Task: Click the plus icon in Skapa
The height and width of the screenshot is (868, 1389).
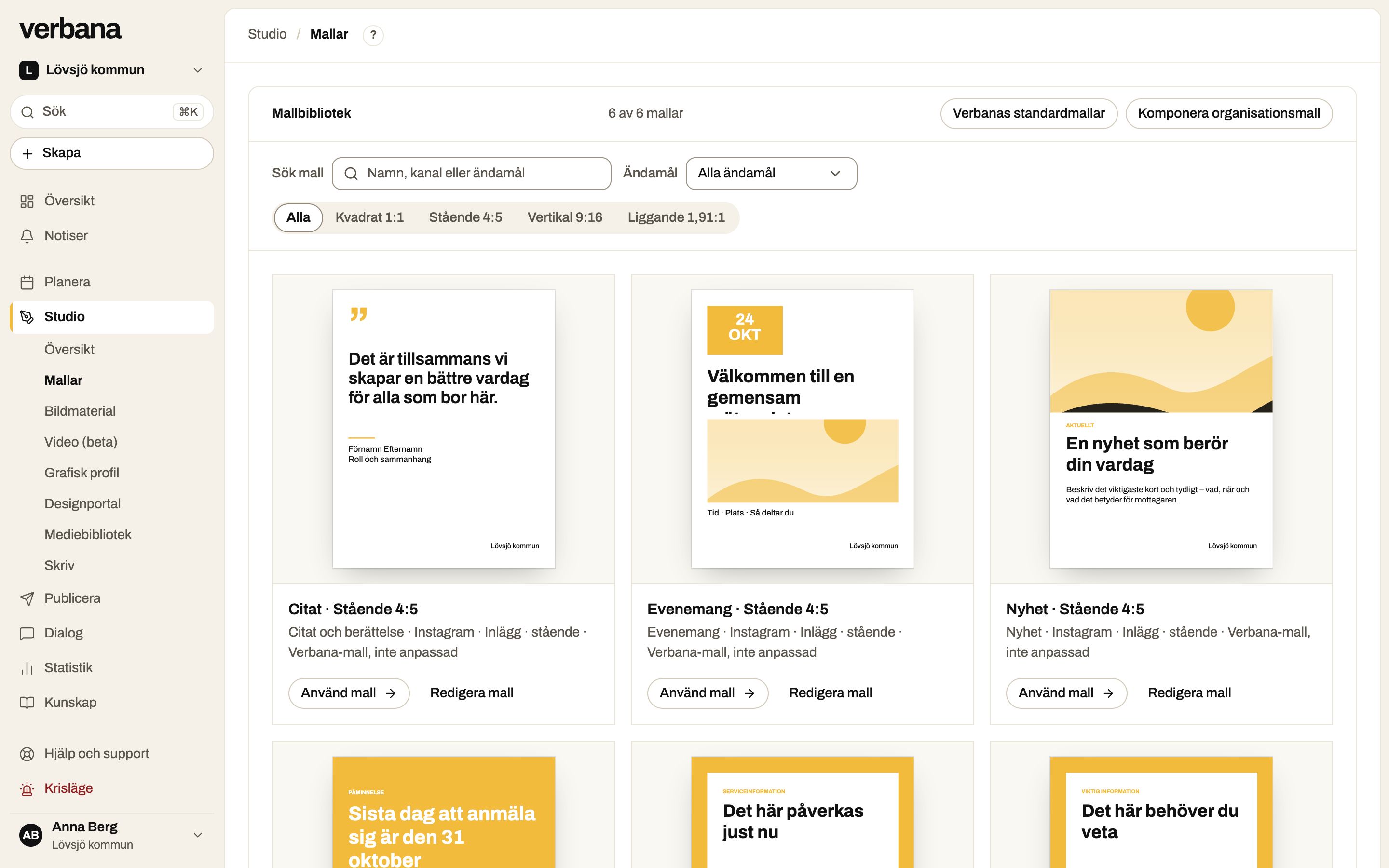Action: 27,153
